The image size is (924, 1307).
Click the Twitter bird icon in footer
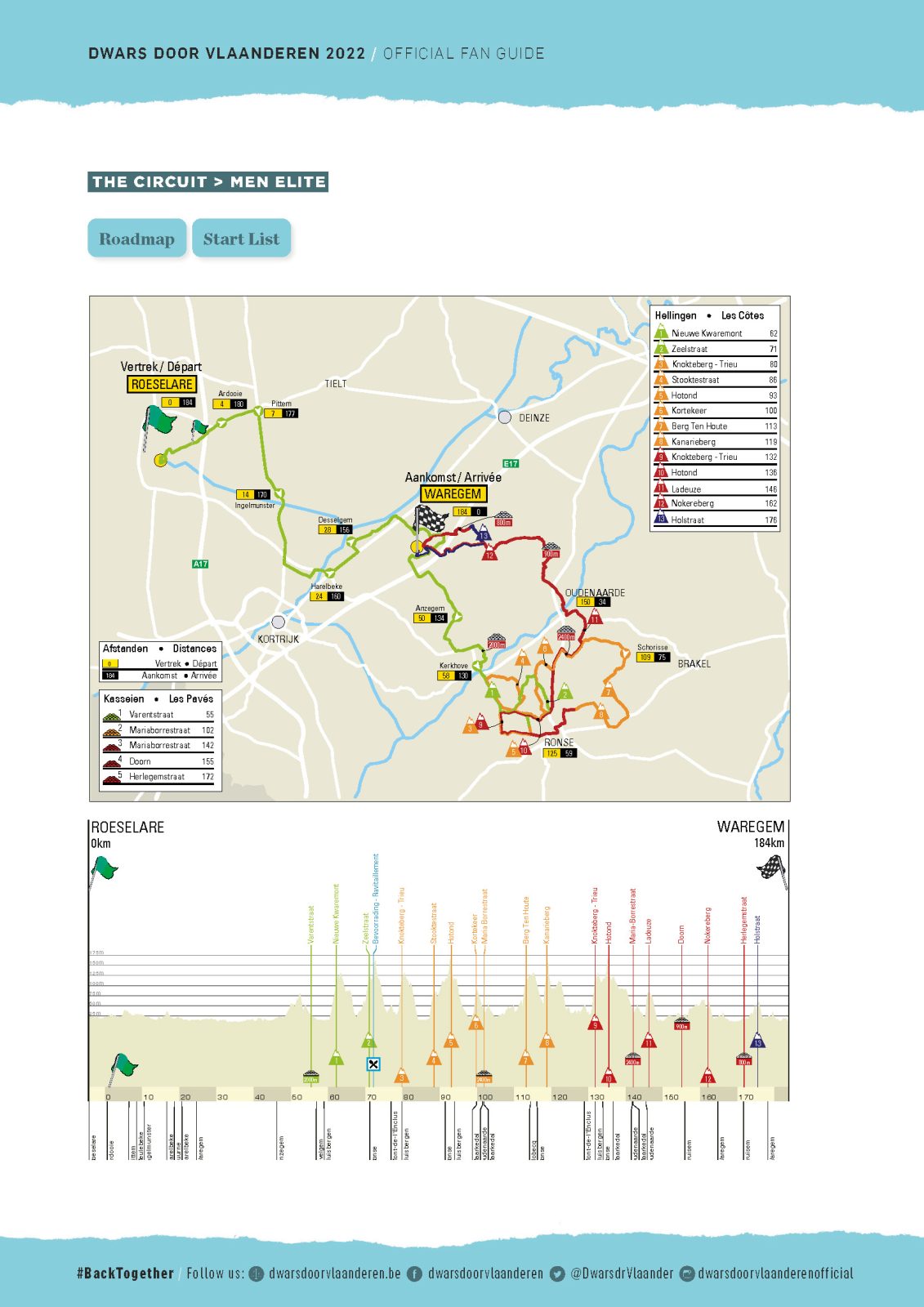(x=557, y=1274)
